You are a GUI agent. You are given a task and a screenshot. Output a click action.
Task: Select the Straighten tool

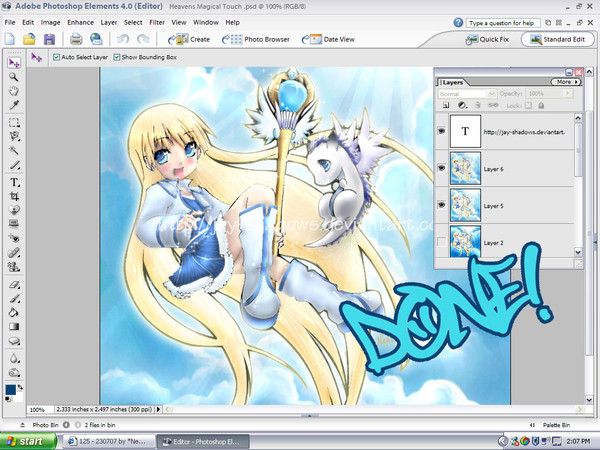tap(14, 223)
